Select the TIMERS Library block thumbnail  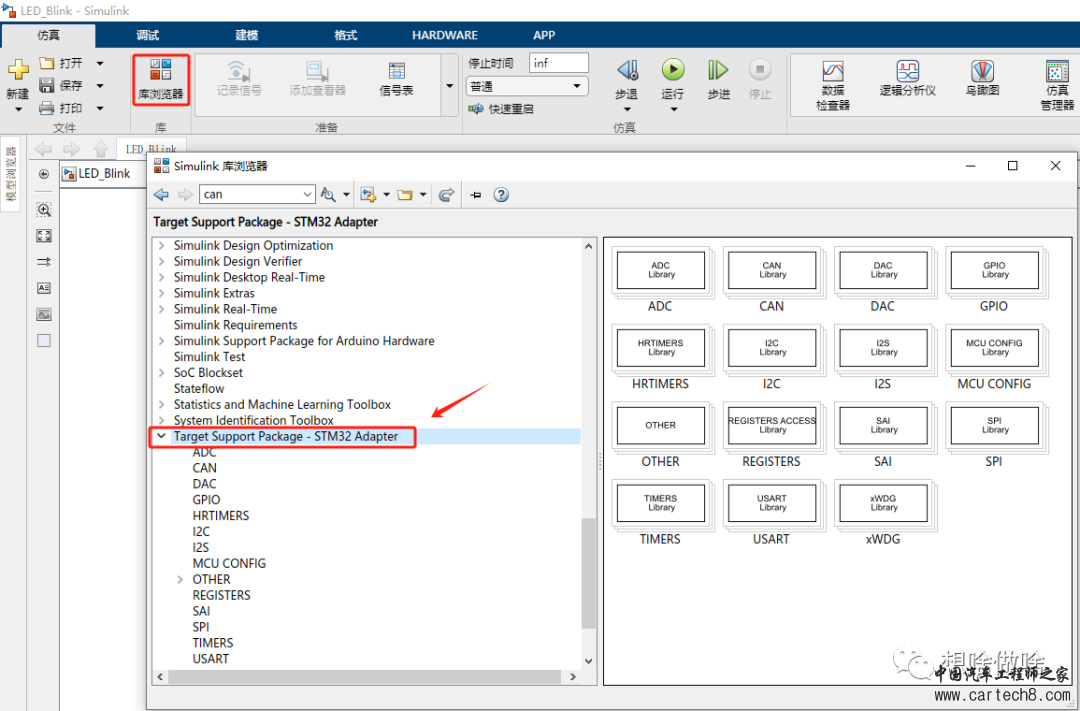[x=661, y=504]
